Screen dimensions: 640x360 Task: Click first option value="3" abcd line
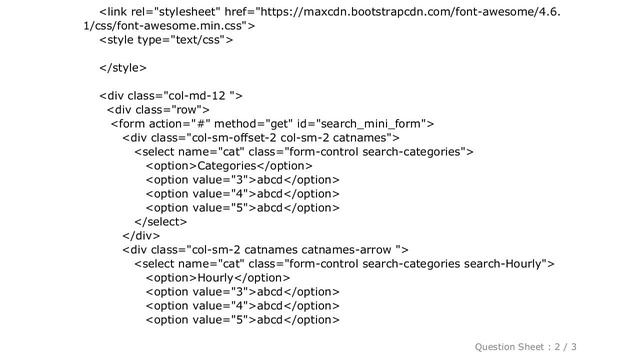click(x=242, y=180)
